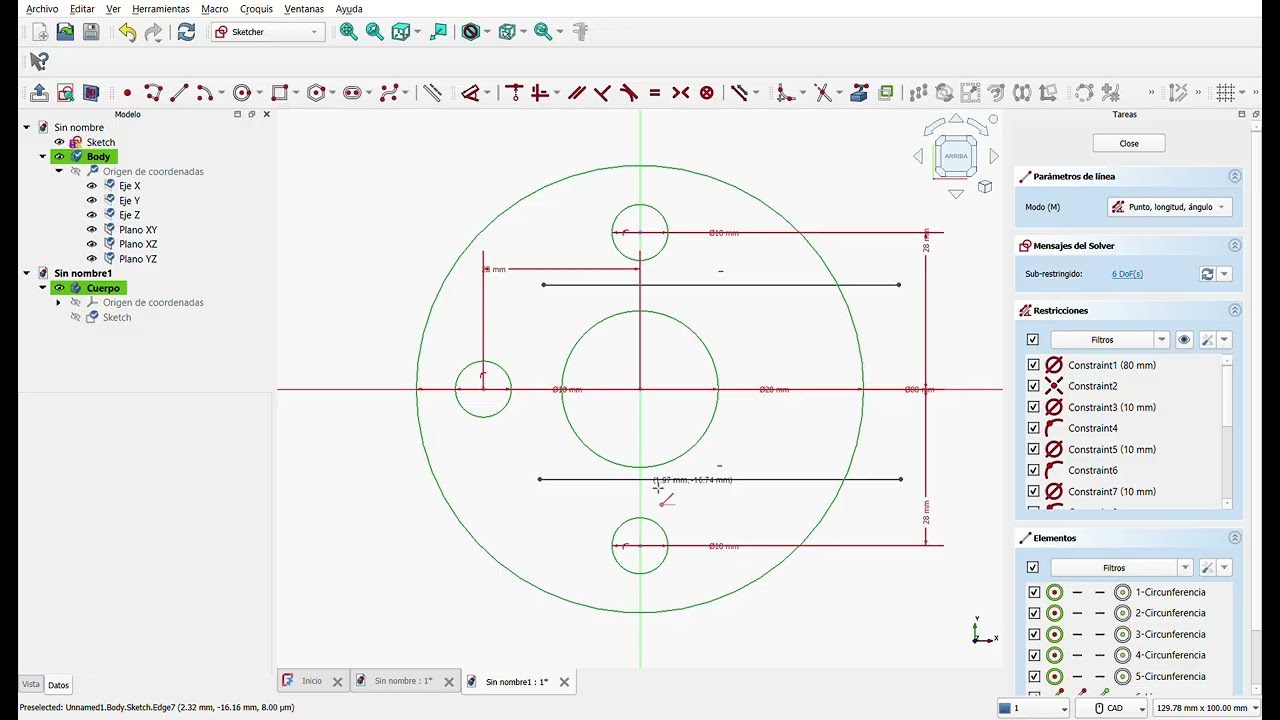Open the Croquis menu
Viewport: 1280px width, 720px height.
256,9
